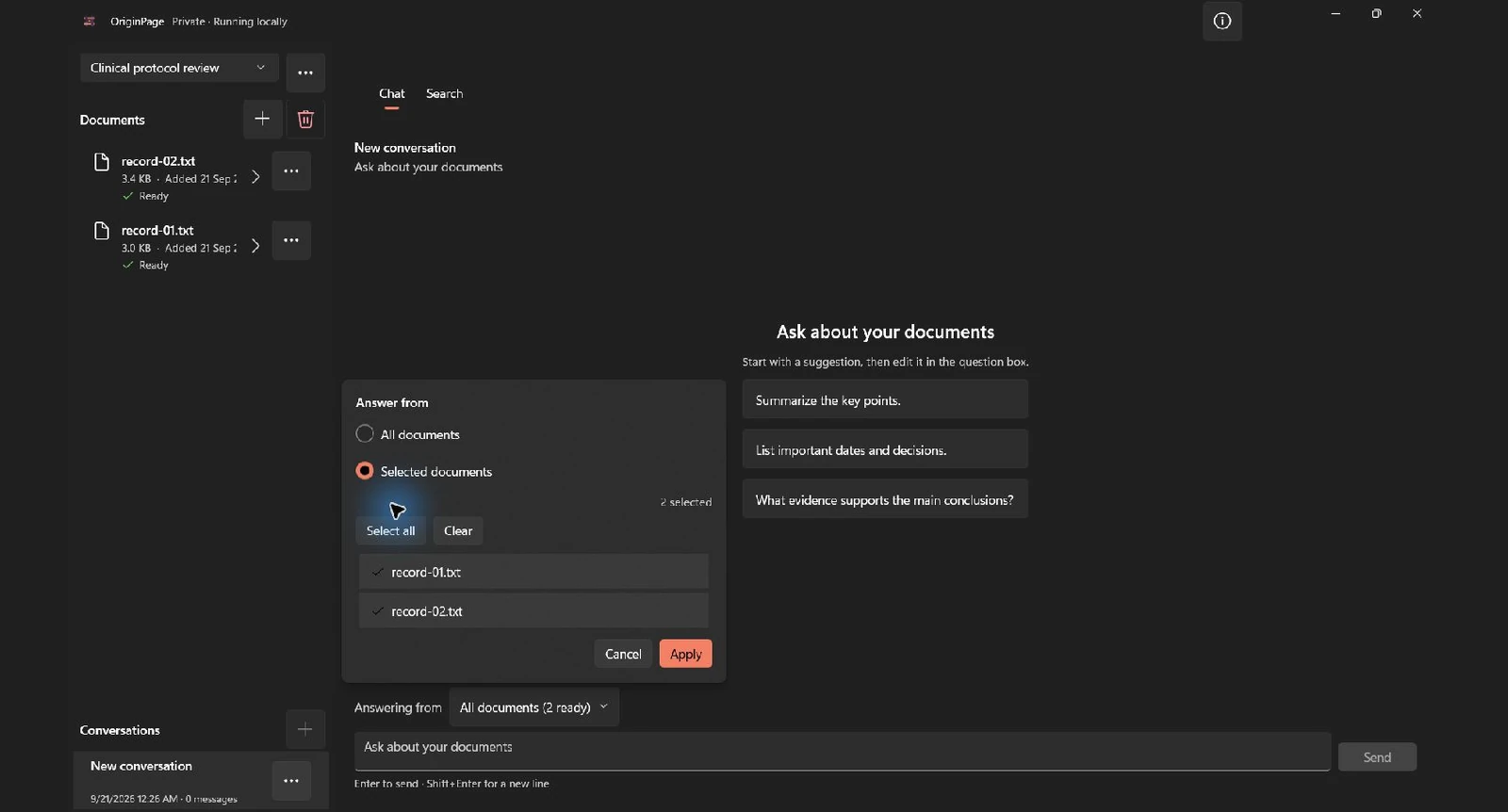The image size is (1508, 812).
Task: Open the info button in title bar
Action: [x=1221, y=22]
